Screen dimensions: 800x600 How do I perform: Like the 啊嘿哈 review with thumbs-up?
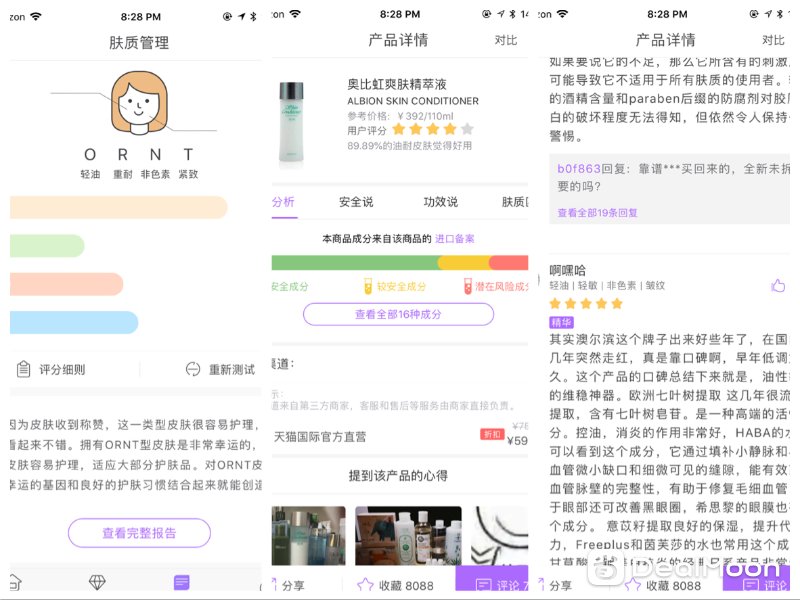pos(778,286)
